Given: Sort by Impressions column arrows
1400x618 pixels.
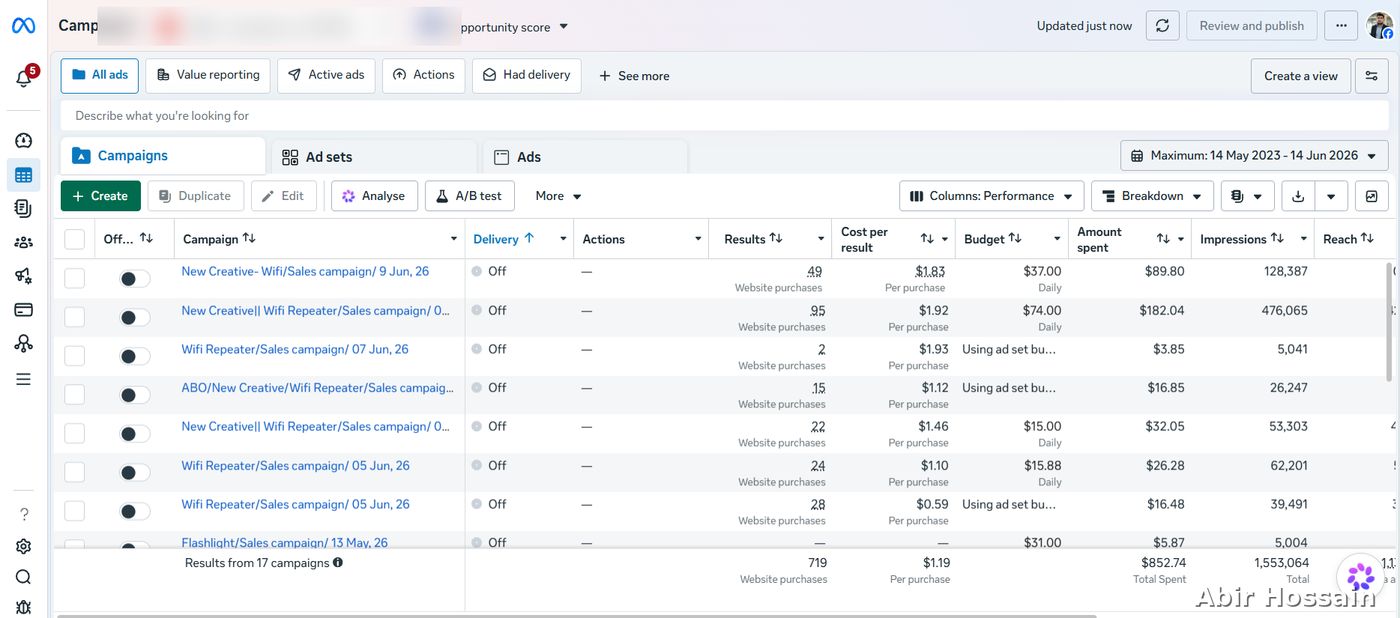Looking at the screenshot, I should (x=1277, y=238).
